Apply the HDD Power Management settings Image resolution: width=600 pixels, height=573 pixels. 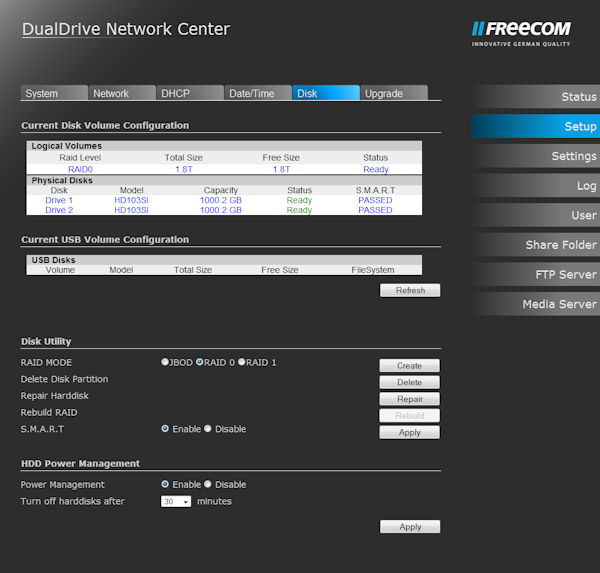click(x=409, y=527)
